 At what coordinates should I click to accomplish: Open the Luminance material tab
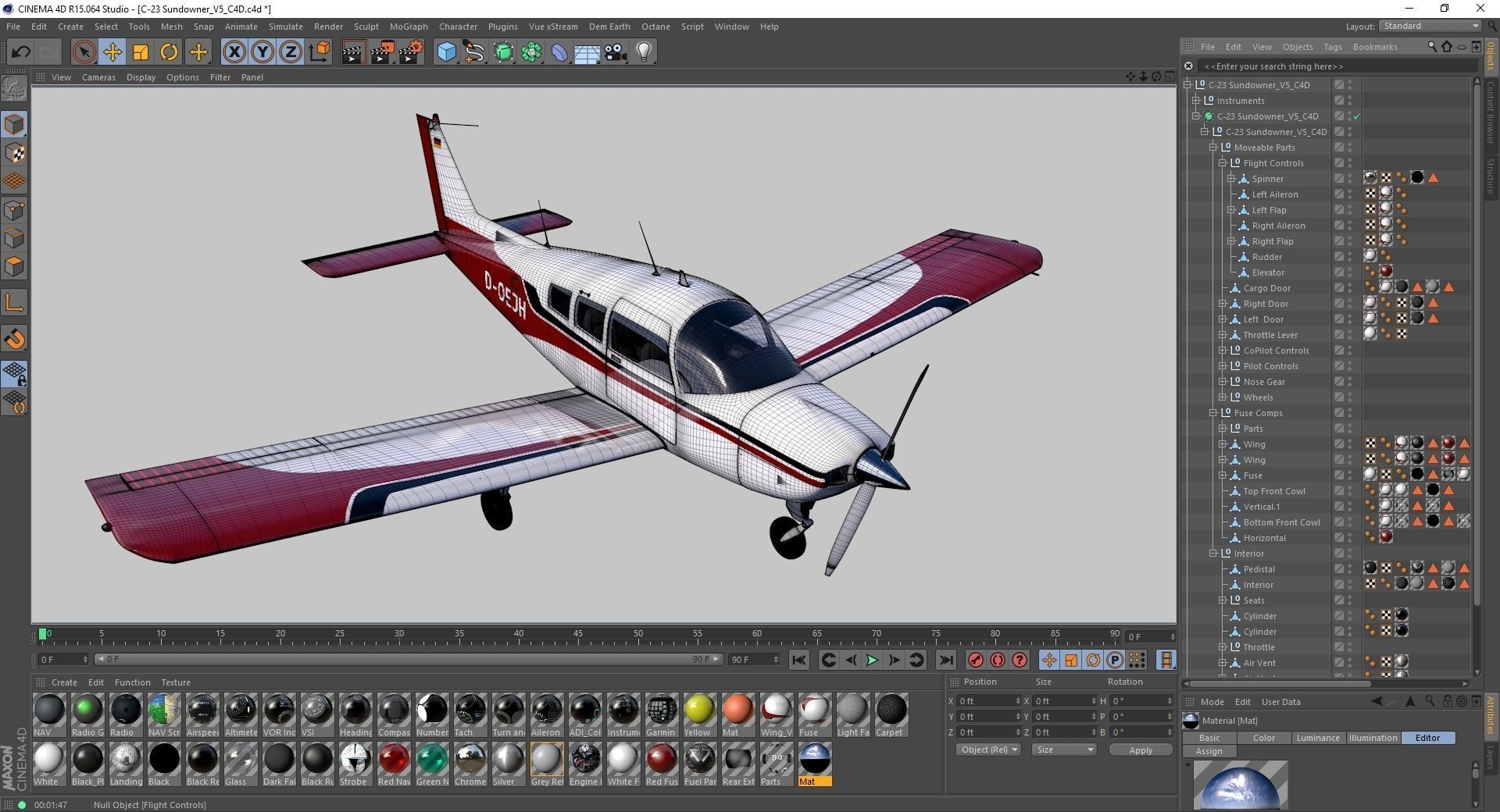pyautogui.click(x=1318, y=738)
